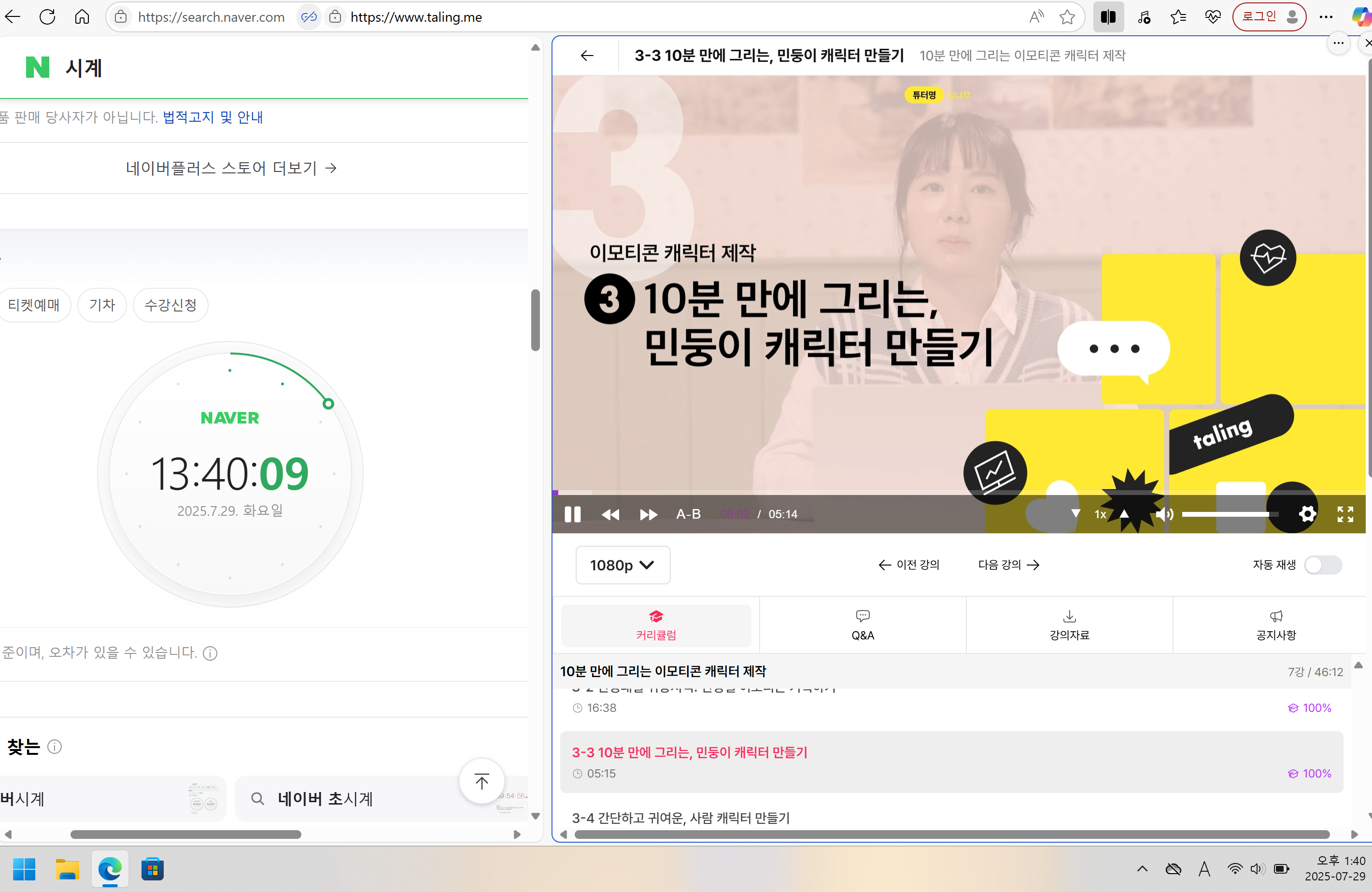This screenshot has height=892, width=1372.
Task: Enable A-B repeat mode
Action: (688, 514)
